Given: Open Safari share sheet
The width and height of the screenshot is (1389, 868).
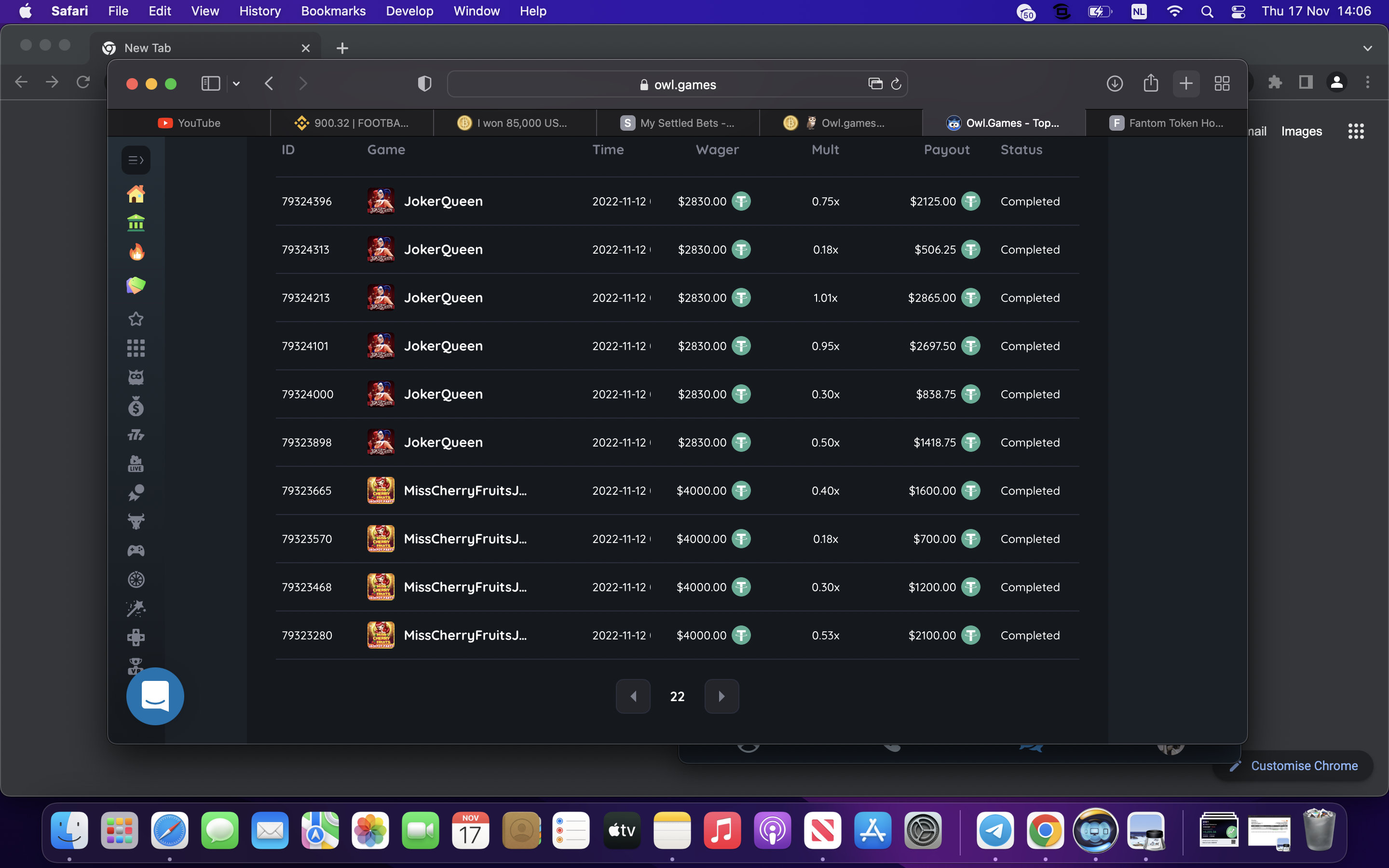Looking at the screenshot, I should point(1151,83).
